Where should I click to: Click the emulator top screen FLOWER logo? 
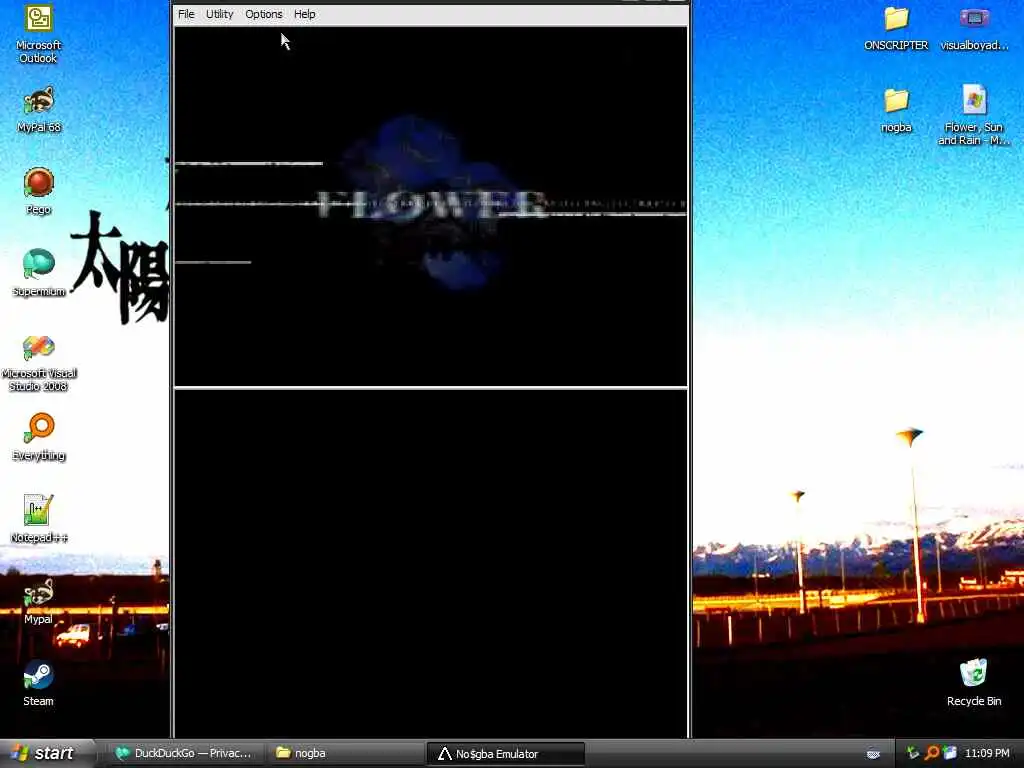pos(431,204)
